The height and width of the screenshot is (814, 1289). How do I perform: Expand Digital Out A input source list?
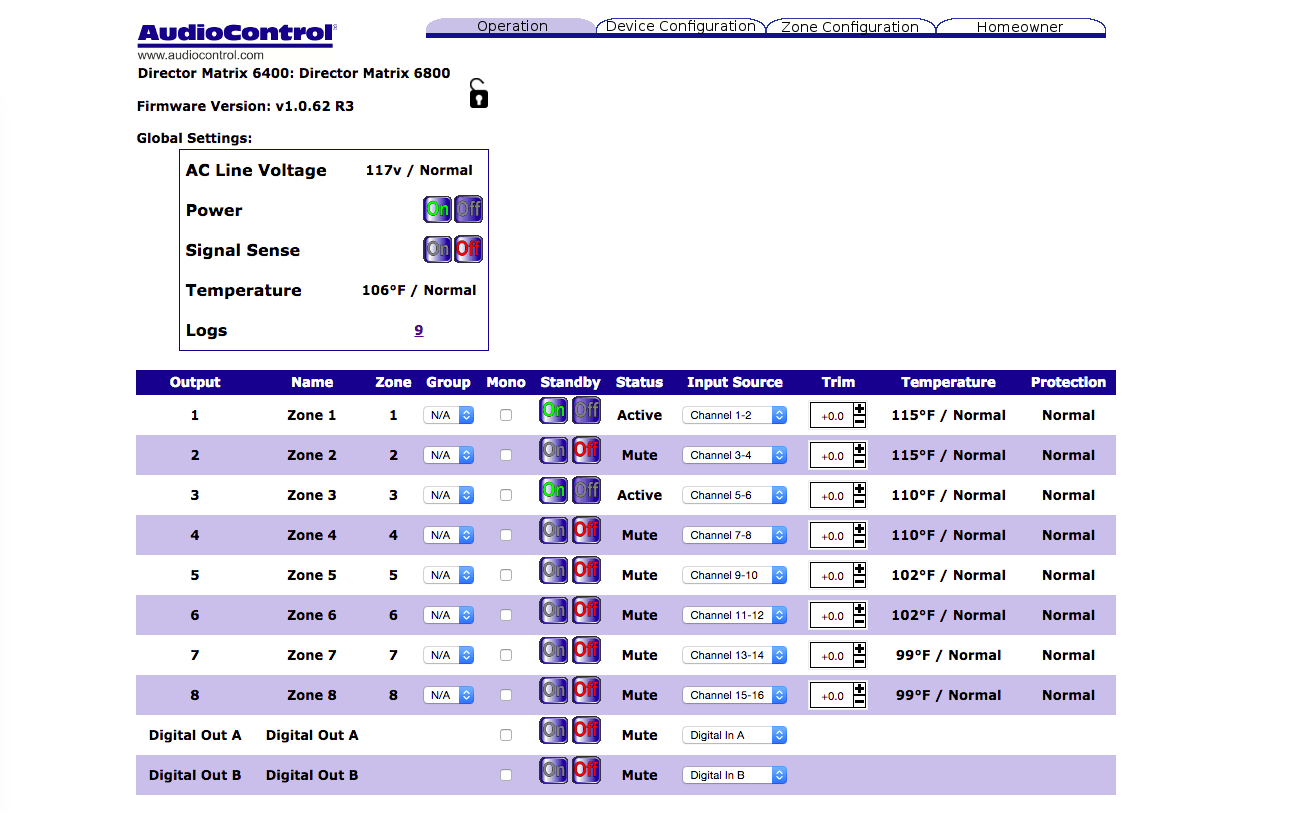pyautogui.click(x=734, y=735)
